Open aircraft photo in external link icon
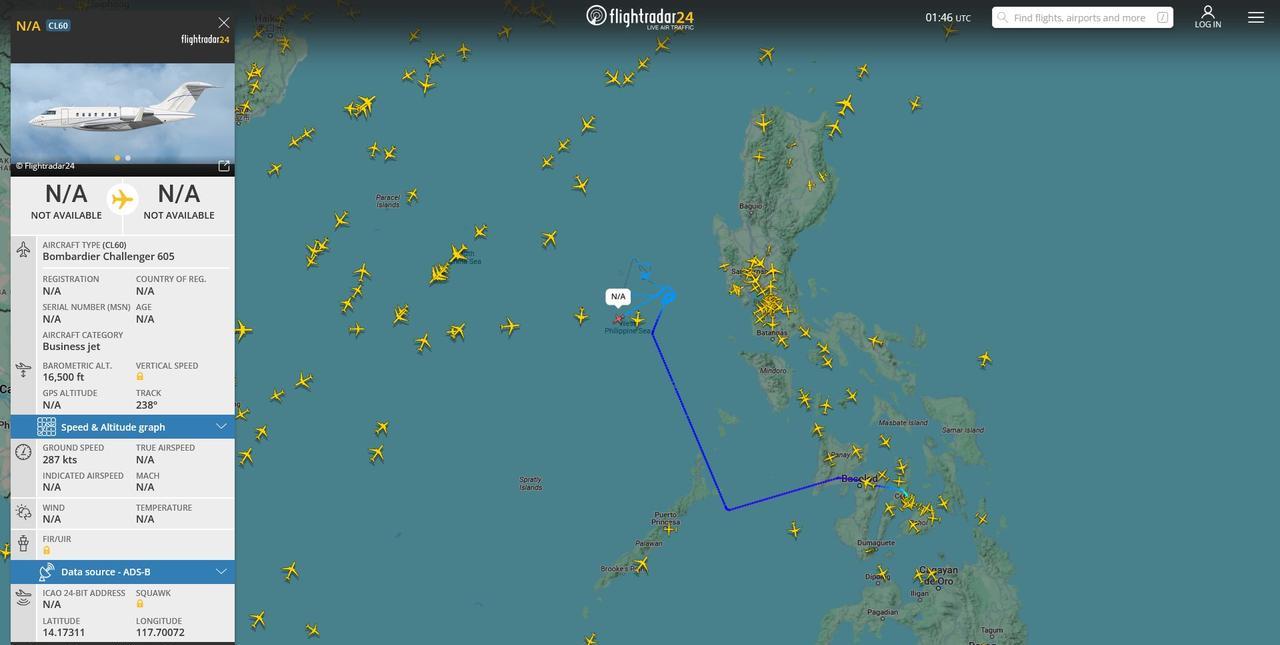 coord(224,166)
